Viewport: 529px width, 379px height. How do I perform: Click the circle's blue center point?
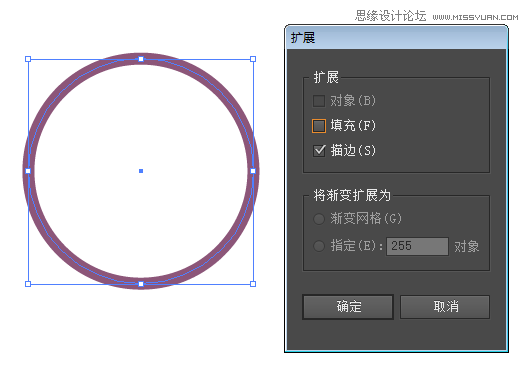[141, 171]
